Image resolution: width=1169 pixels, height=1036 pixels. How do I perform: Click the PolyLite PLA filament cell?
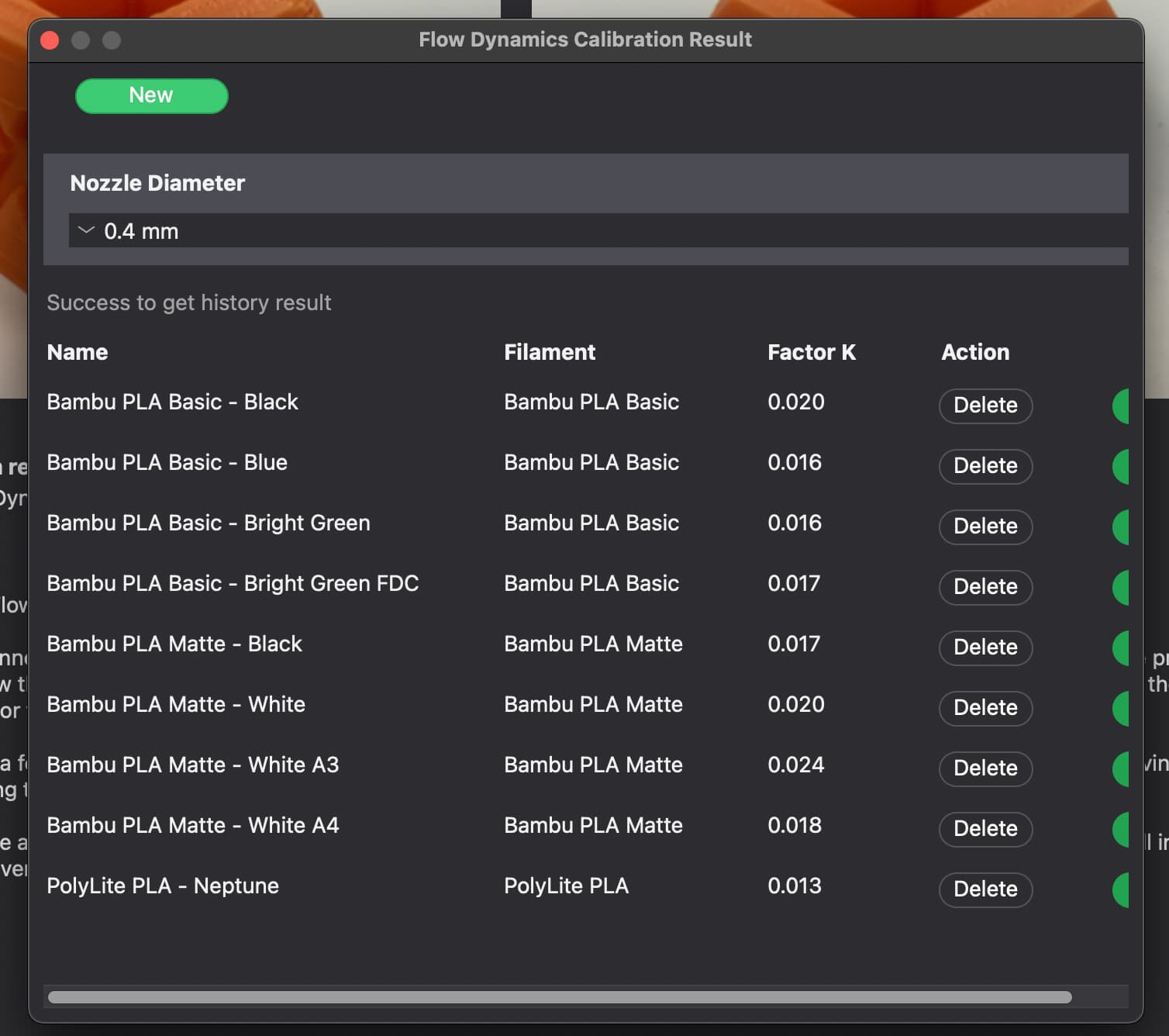[566, 886]
